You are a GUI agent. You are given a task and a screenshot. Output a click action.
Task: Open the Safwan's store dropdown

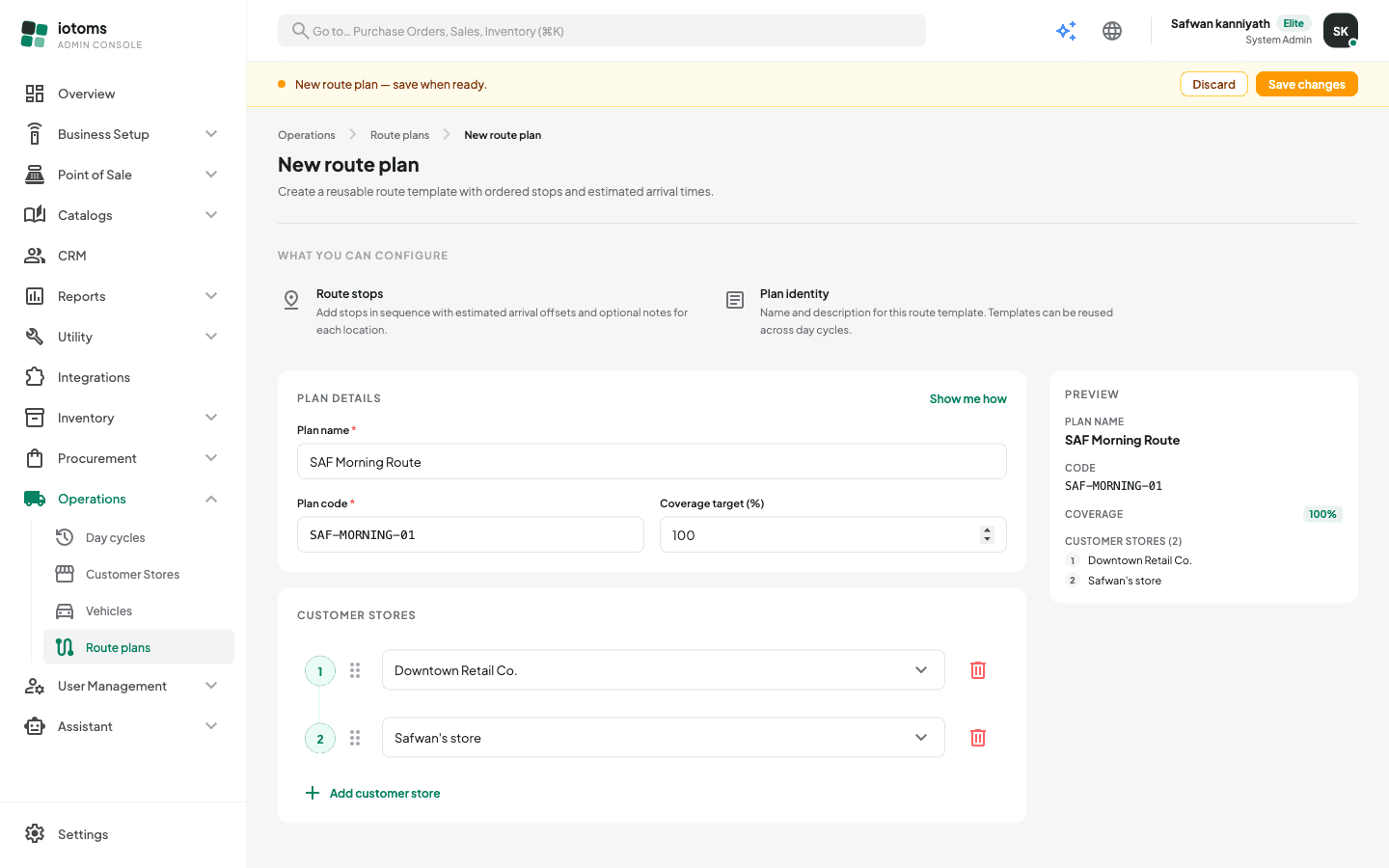pos(664,738)
